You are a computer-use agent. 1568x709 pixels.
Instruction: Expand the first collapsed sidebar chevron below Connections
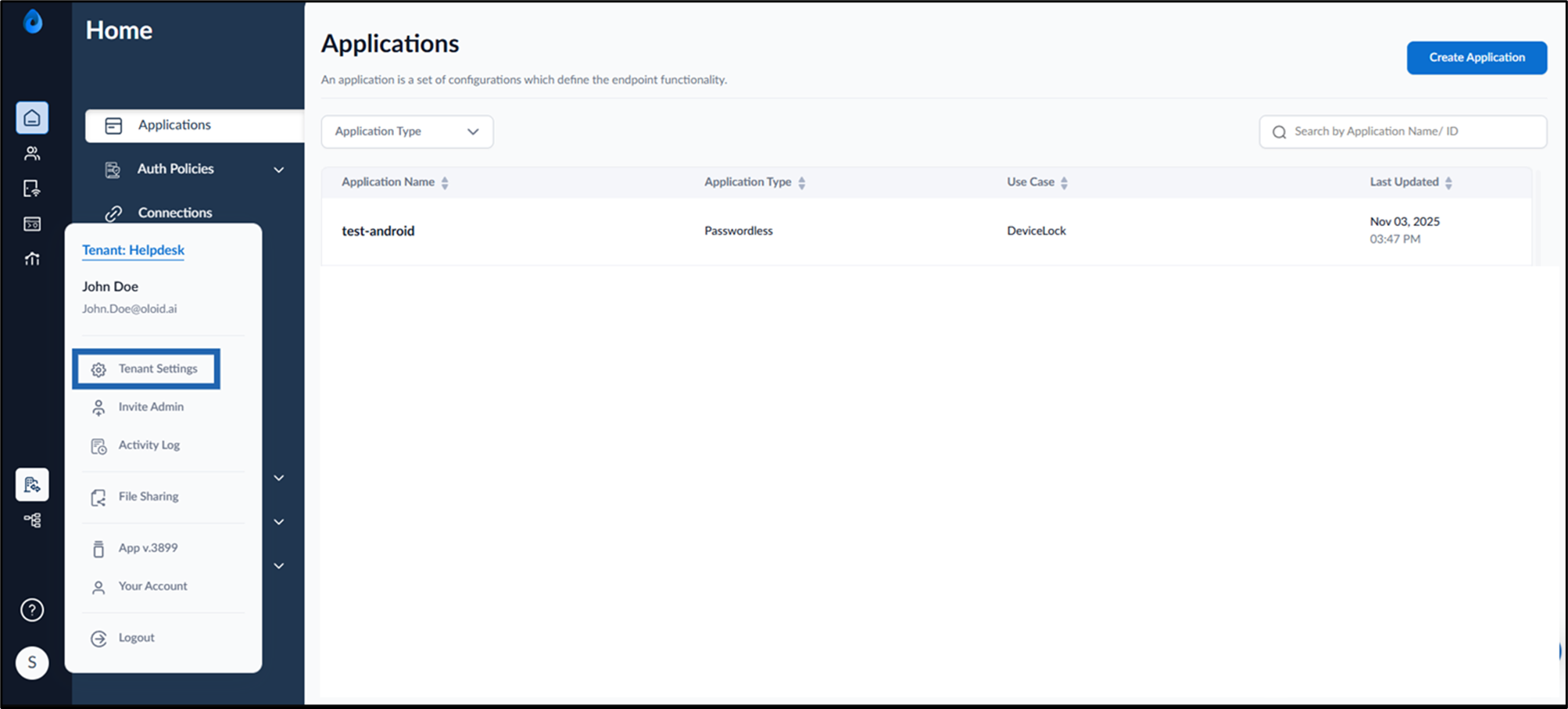(279, 478)
